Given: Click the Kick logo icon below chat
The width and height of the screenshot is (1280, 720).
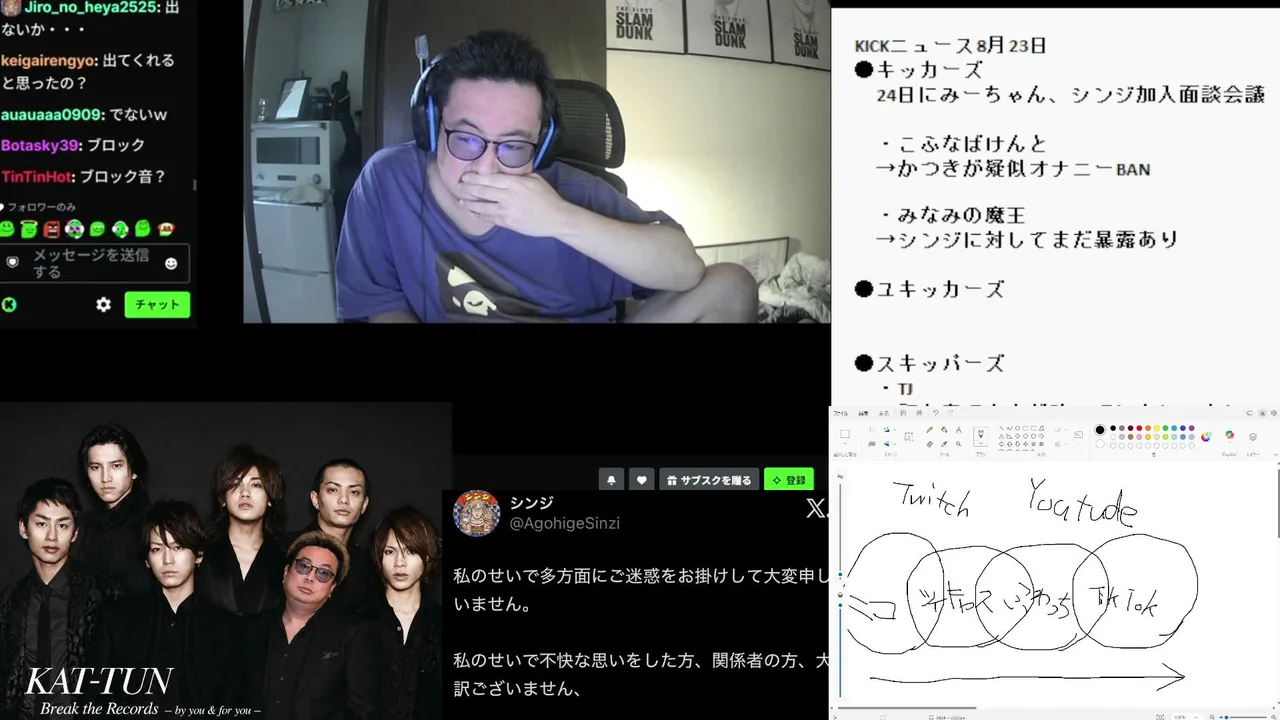Looking at the screenshot, I should [x=9, y=305].
